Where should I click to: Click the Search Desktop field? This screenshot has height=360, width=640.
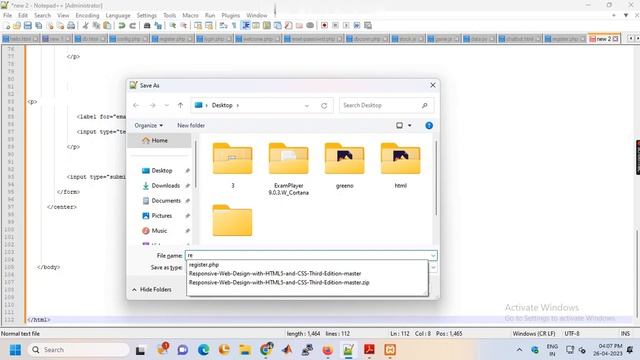pyautogui.click(x=386, y=105)
